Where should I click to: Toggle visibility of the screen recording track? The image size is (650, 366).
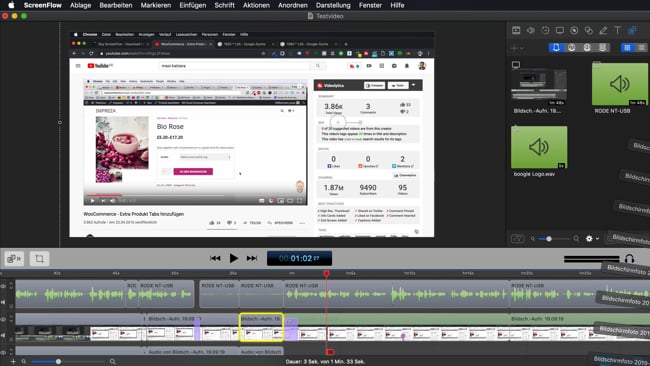[3, 319]
